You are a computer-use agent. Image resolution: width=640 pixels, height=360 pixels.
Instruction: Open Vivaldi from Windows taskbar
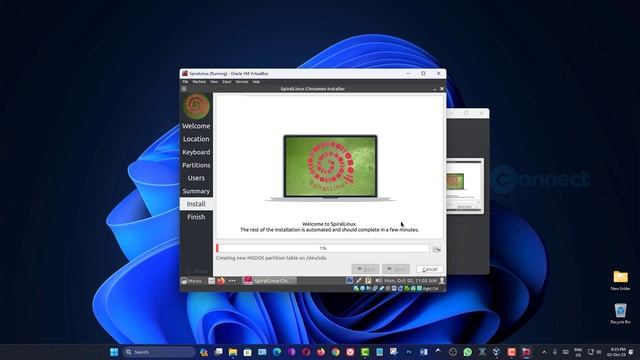tap(350, 352)
